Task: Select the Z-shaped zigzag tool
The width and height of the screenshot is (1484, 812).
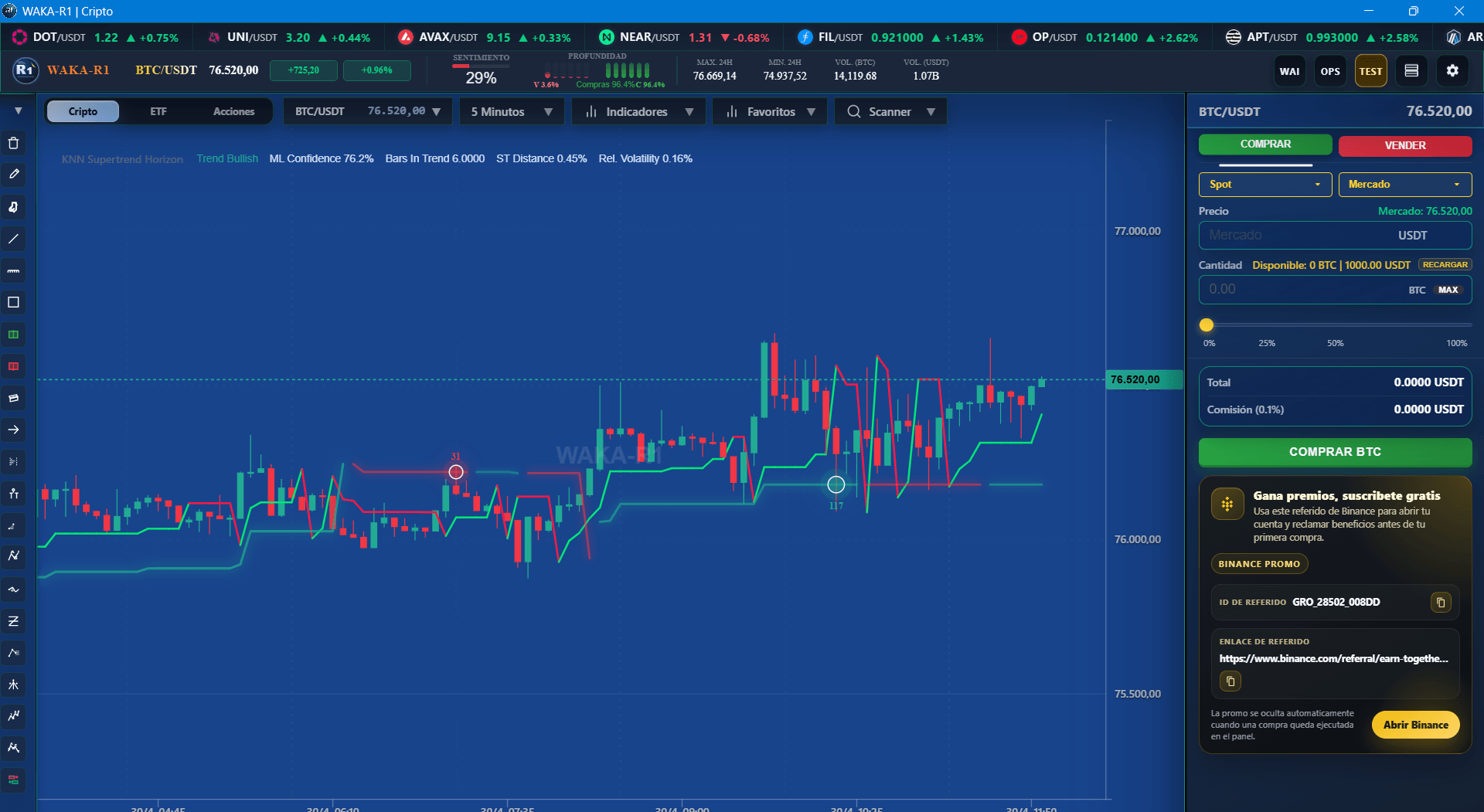Action: (13, 621)
